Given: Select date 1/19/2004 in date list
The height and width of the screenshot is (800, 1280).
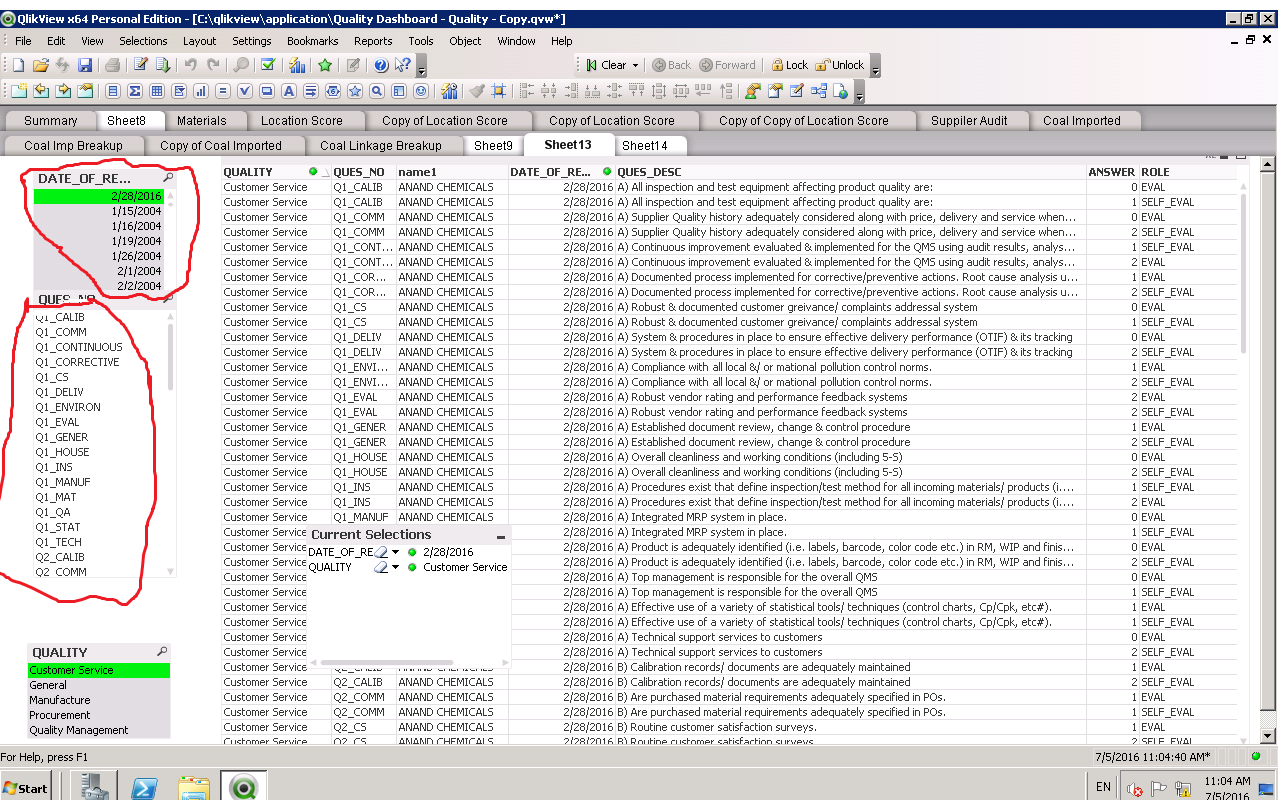Looking at the screenshot, I should click(98, 241).
